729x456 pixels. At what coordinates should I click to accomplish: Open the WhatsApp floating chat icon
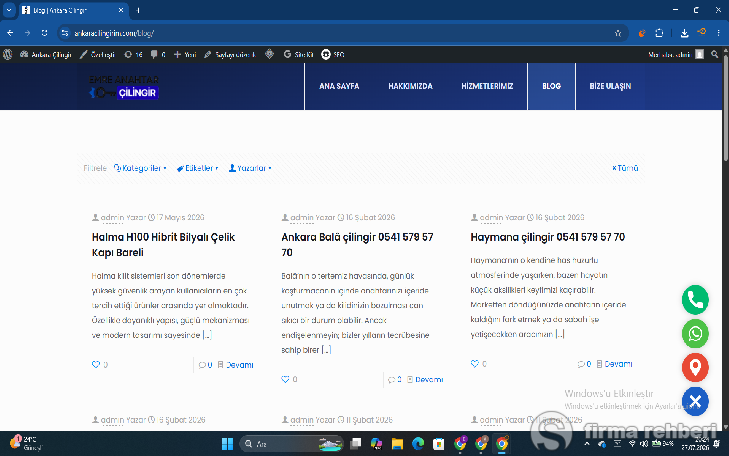pos(695,334)
